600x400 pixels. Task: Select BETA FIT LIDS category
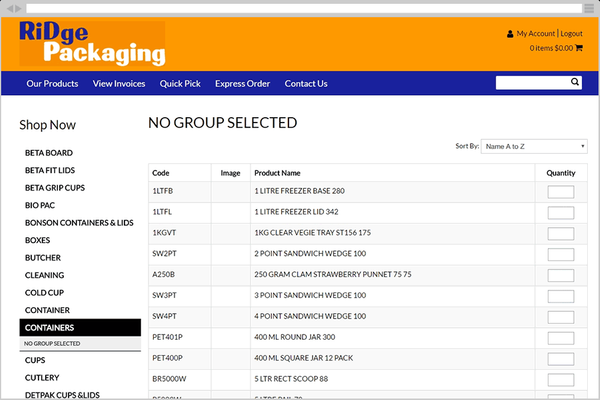[50, 170]
